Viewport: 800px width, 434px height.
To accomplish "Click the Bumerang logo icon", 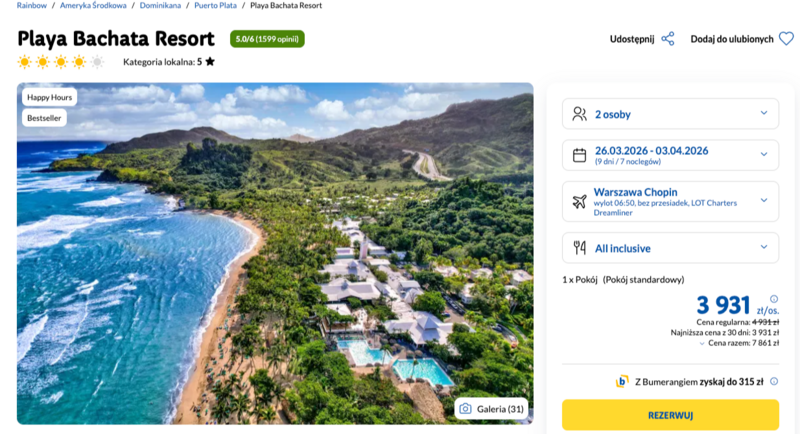I will tap(622, 381).
